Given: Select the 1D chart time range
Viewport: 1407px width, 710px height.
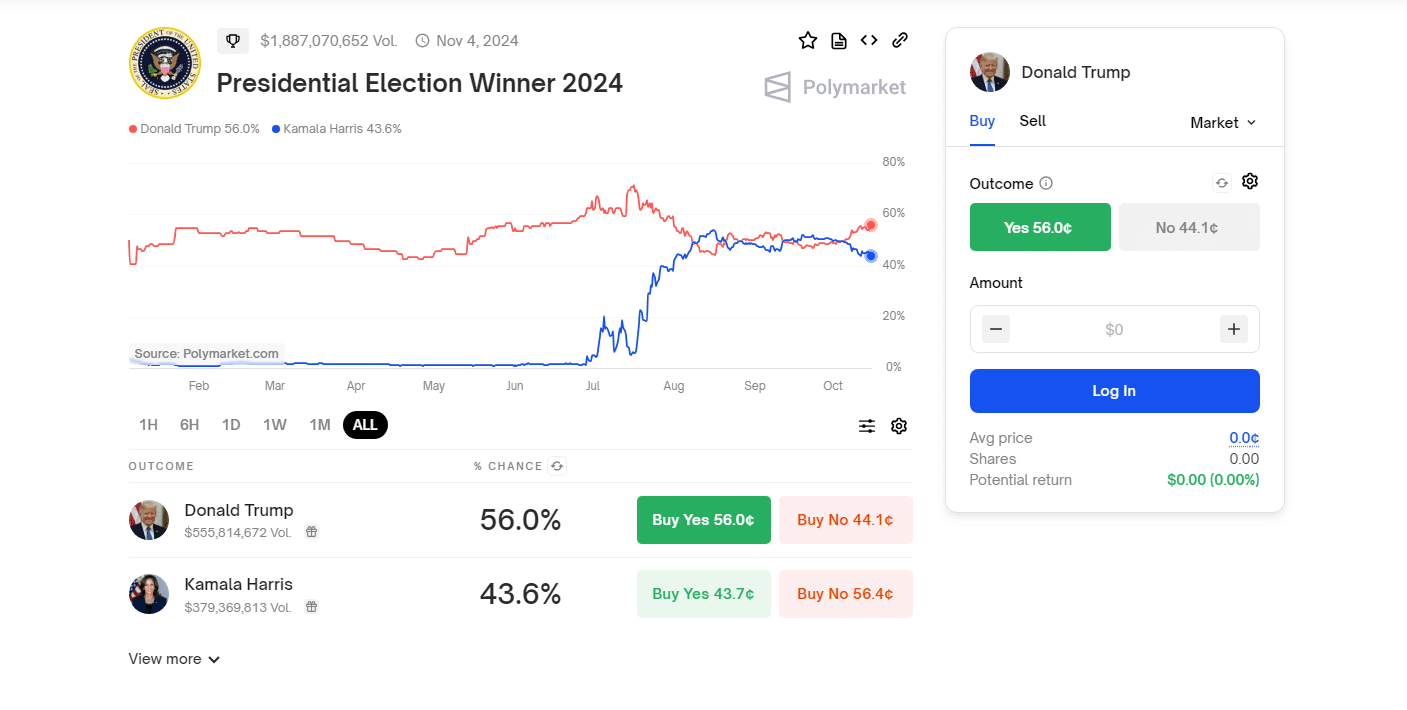Looking at the screenshot, I should 231,425.
